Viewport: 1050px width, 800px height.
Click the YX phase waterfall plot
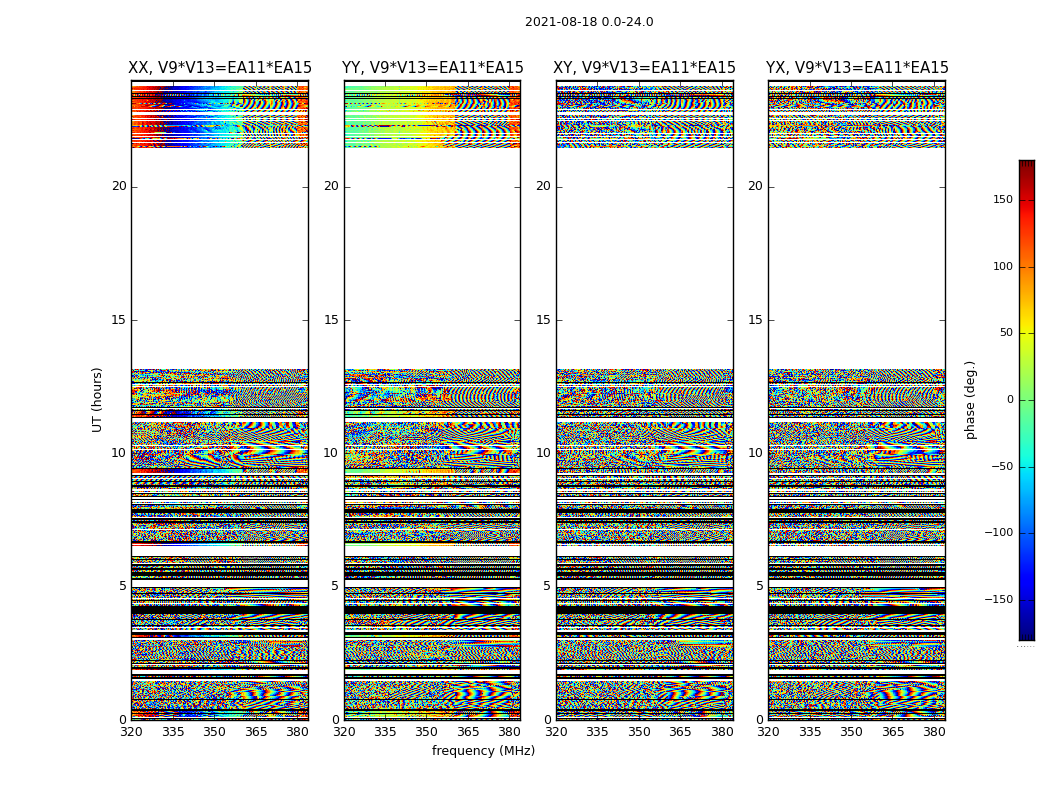coord(857,400)
